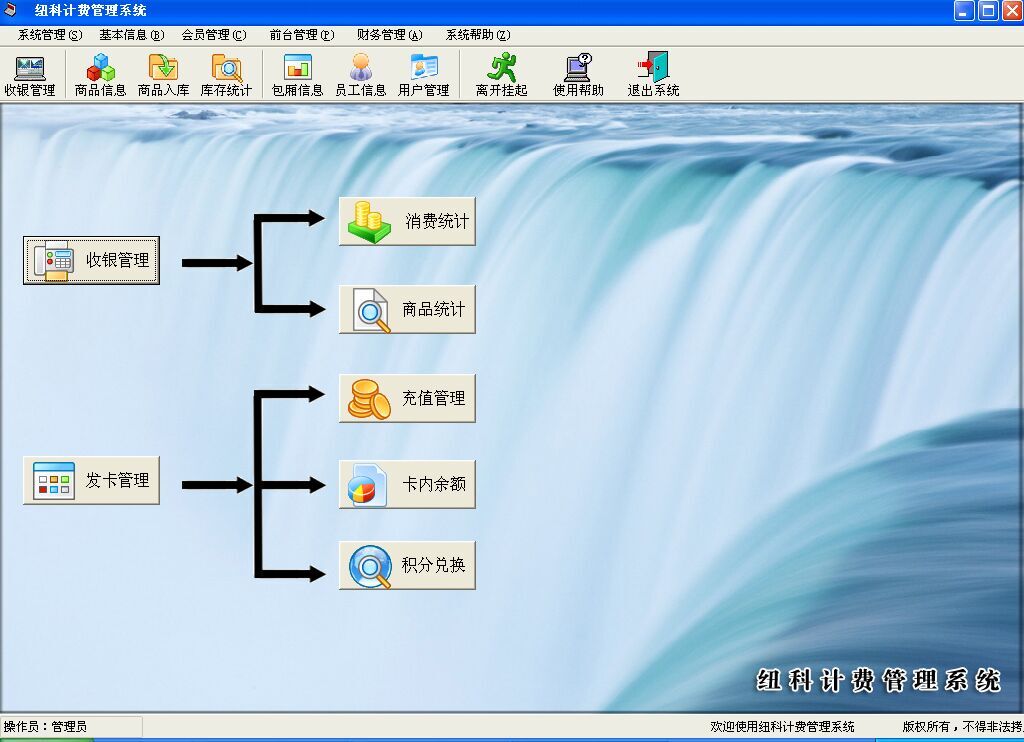Open 收银管理 toolbar icon

(x=29, y=75)
